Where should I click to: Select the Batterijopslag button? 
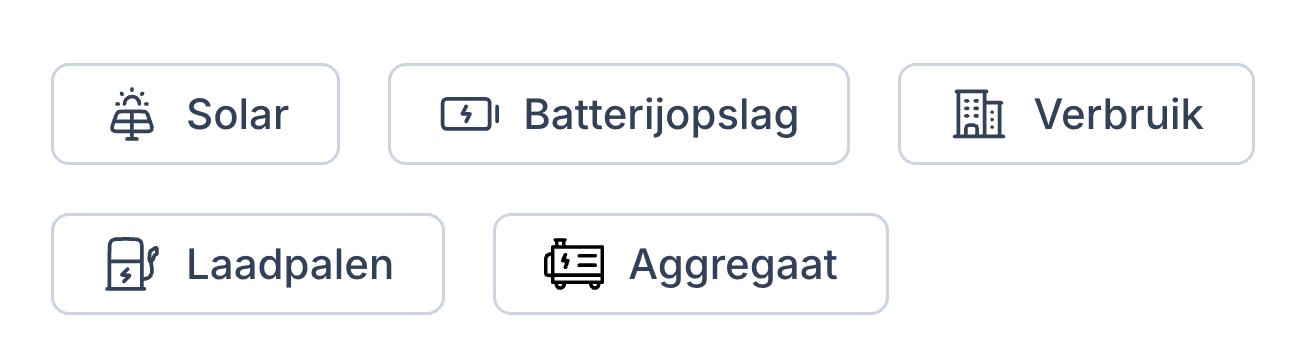619,114
